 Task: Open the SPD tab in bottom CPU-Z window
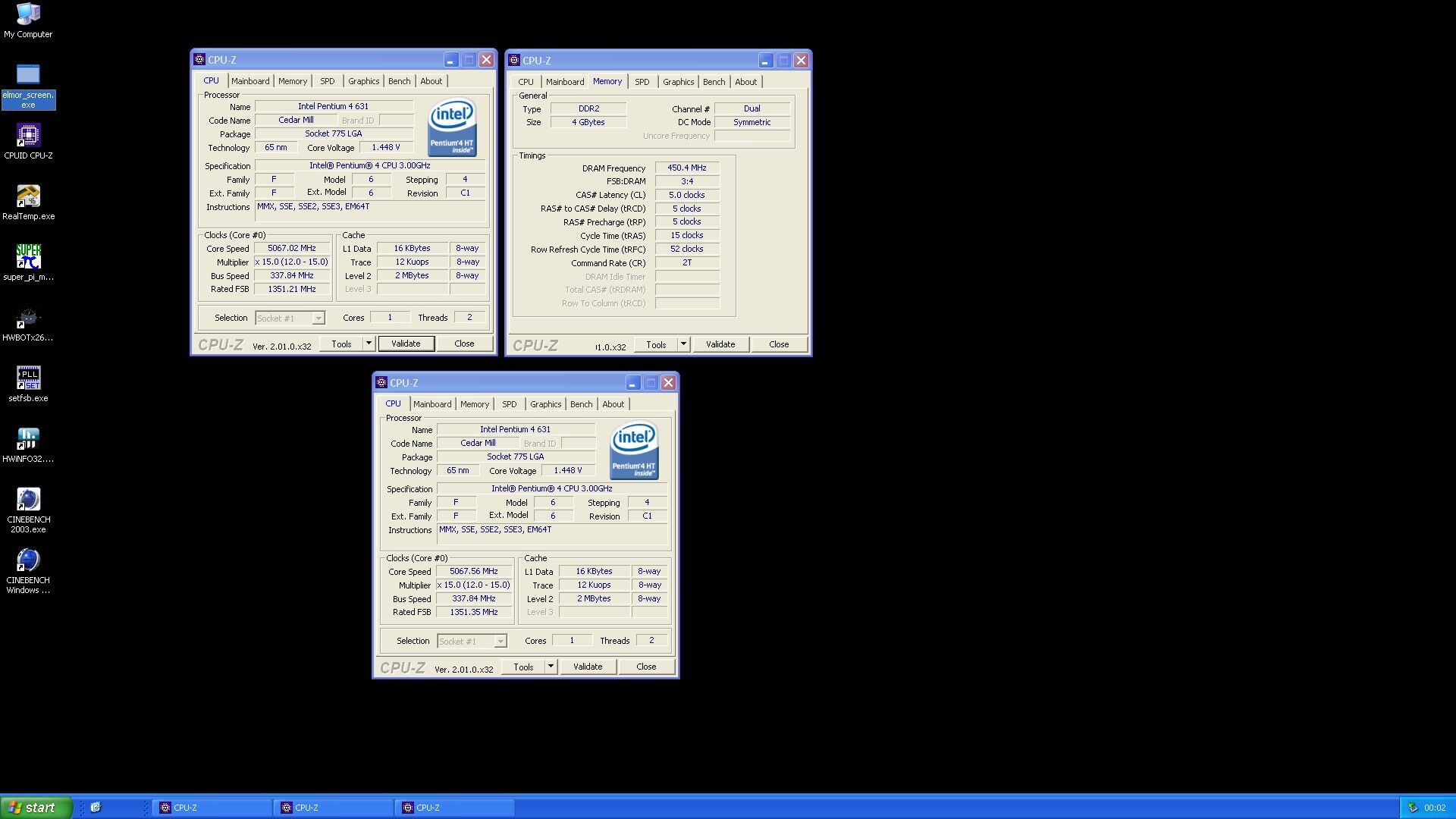click(510, 404)
